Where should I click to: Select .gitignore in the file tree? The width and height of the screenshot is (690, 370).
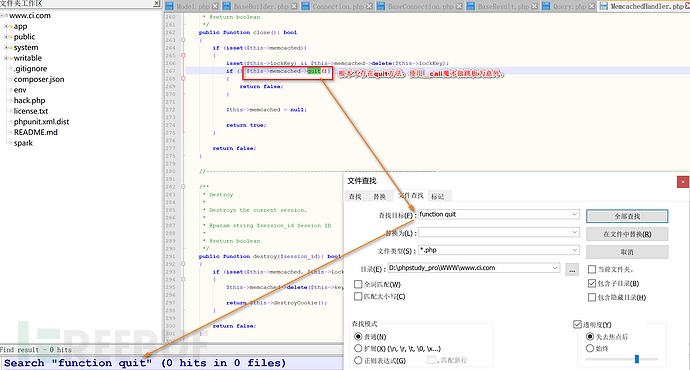tap(30, 69)
